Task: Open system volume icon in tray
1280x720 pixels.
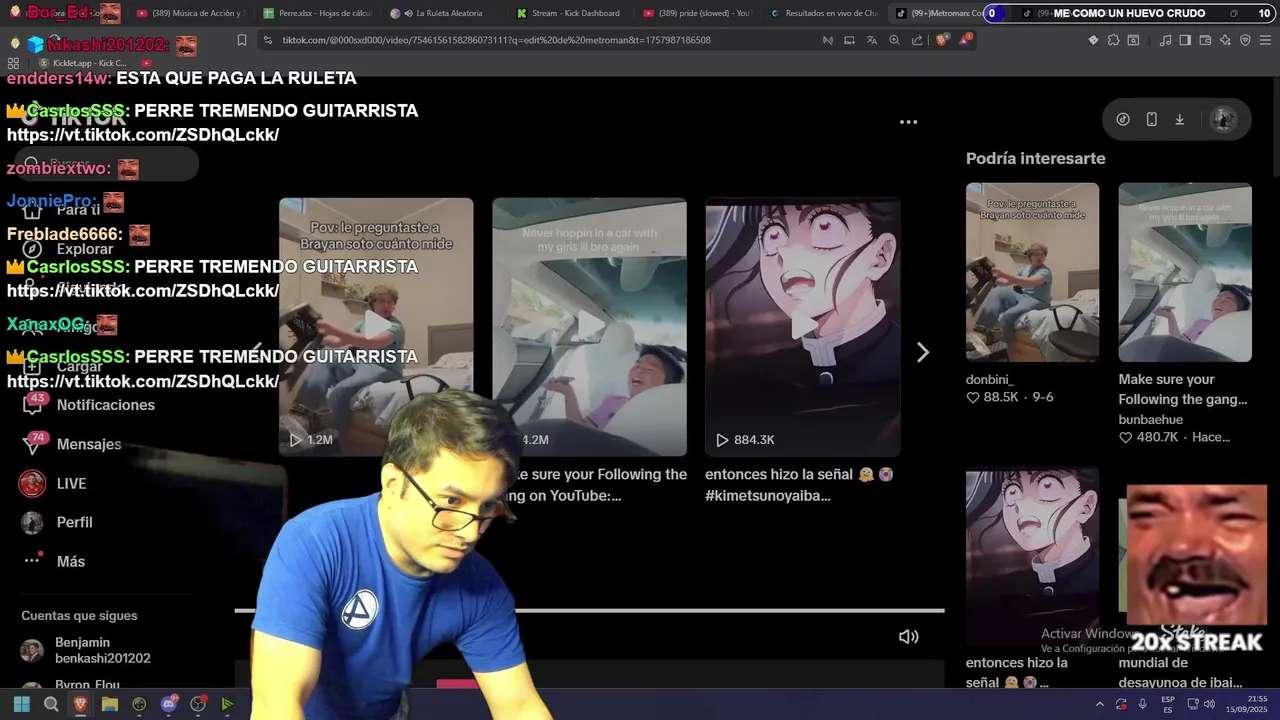Action: [1209, 704]
